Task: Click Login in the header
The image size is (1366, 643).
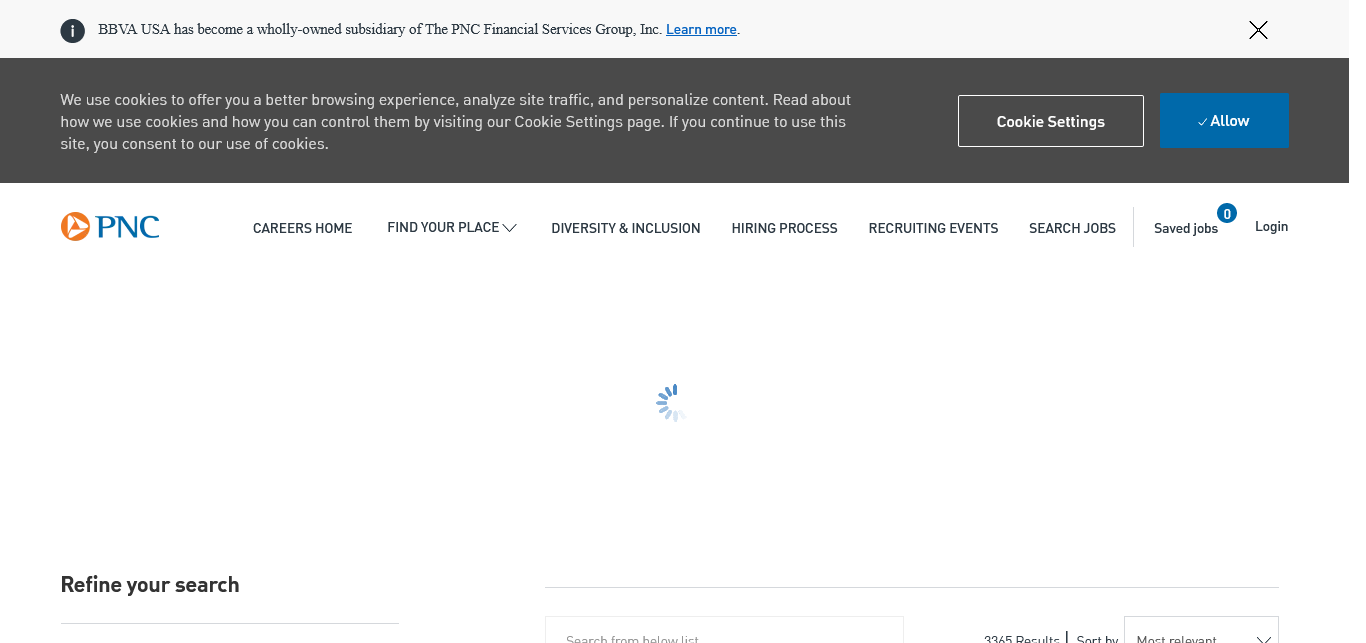Action: (x=1271, y=227)
